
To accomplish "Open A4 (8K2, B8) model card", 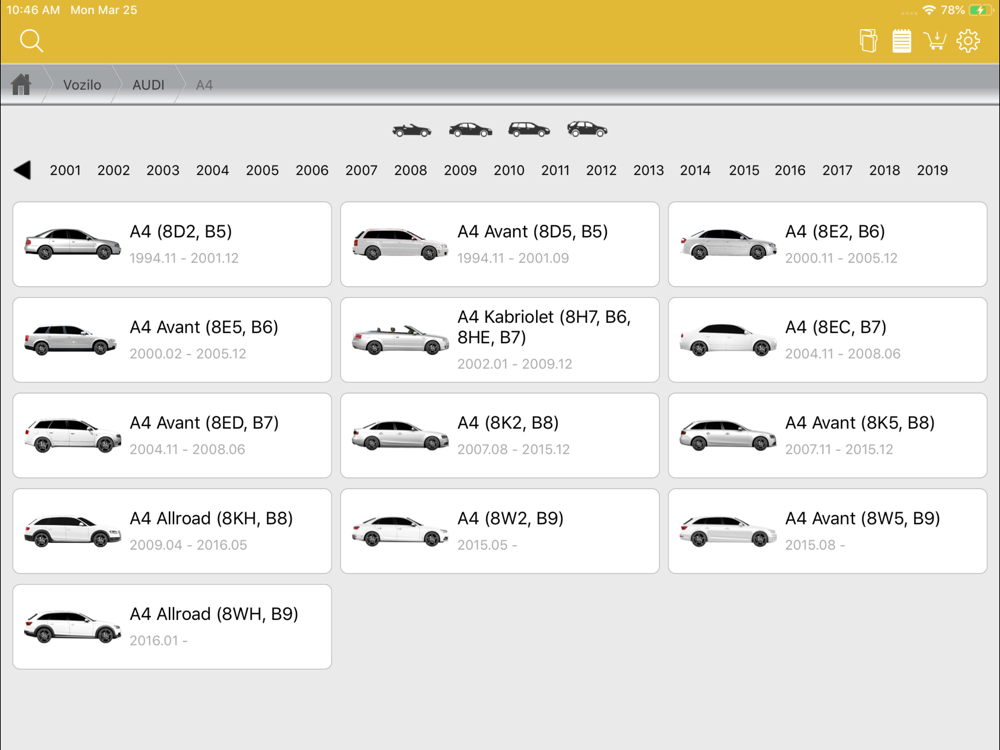I will coord(500,436).
